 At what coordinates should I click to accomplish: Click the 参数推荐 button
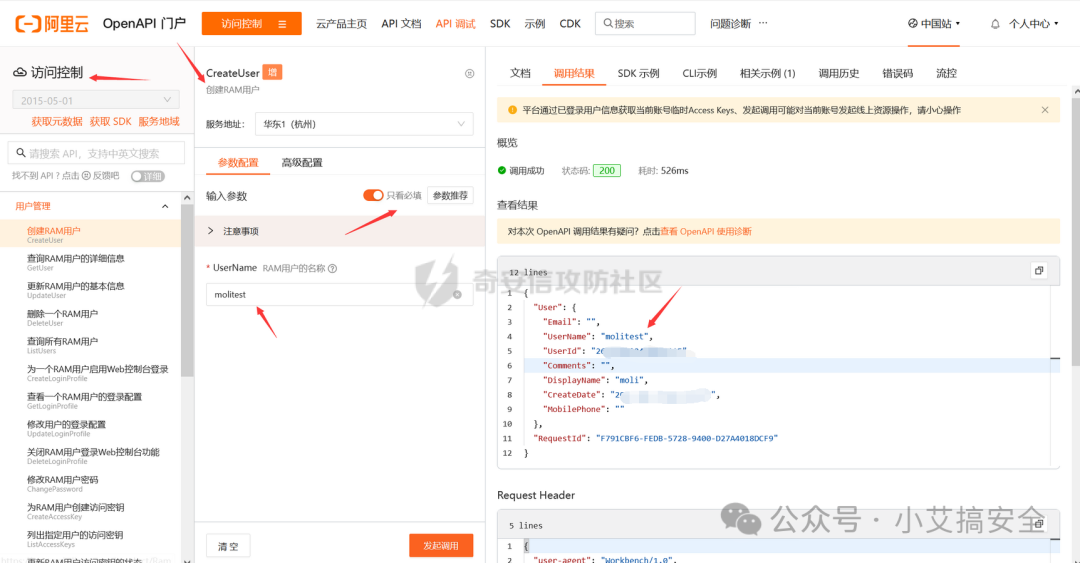(x=450, y=196)
